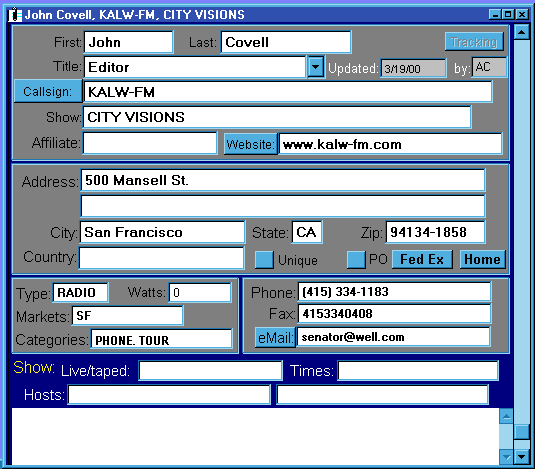Click the second Hosts field
This screenshot has width=535, height=469.
click(382, 395)
